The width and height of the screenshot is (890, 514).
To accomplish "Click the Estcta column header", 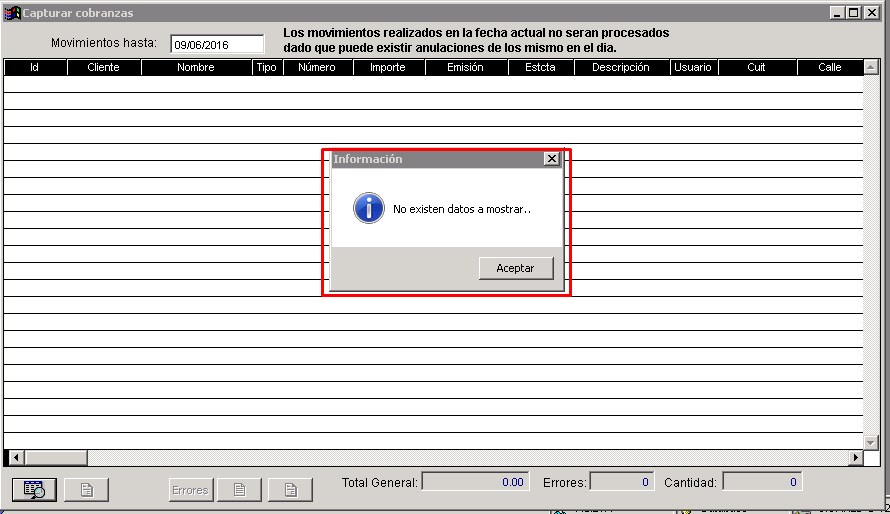I will tap(540, 67).
